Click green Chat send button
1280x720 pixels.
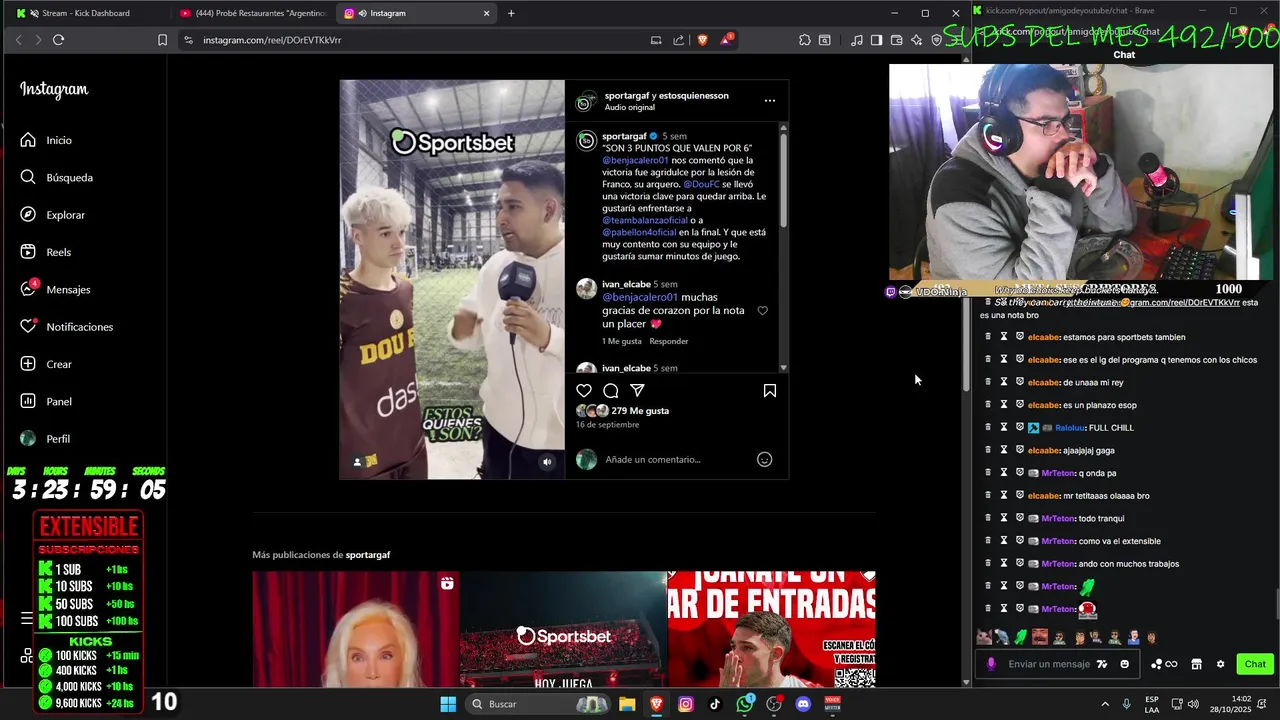pyautogui.click(x=1254, y=664)
